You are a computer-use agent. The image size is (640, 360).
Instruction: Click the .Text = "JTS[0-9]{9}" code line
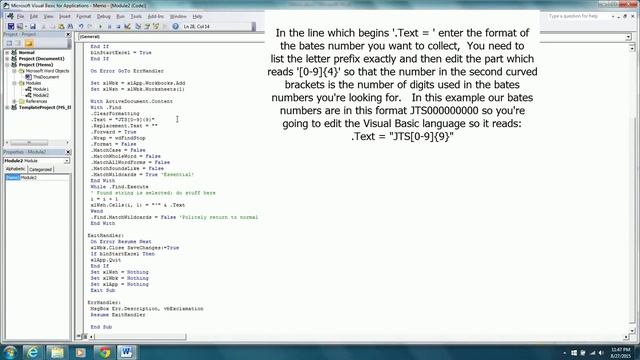(x=122, y=120)
